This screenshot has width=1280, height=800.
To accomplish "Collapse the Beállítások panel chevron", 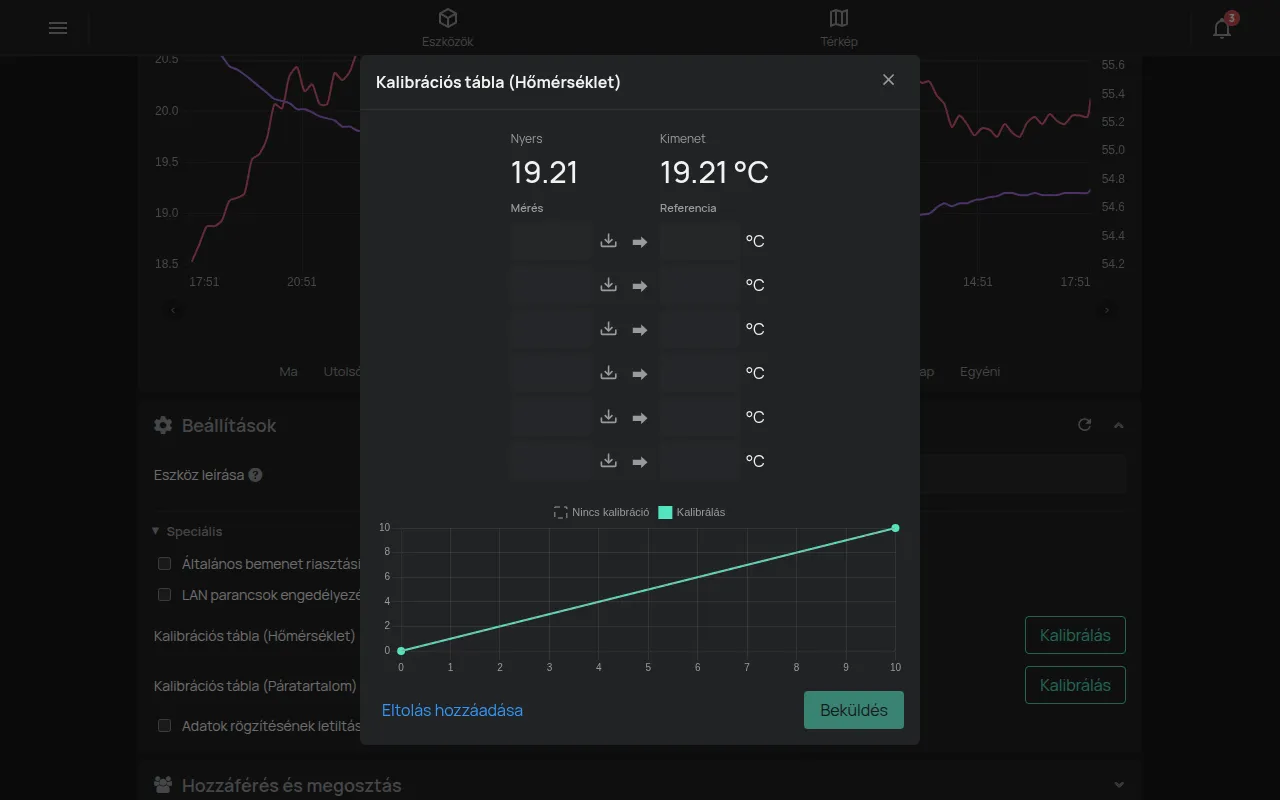I will click(x=1119, y=425).
